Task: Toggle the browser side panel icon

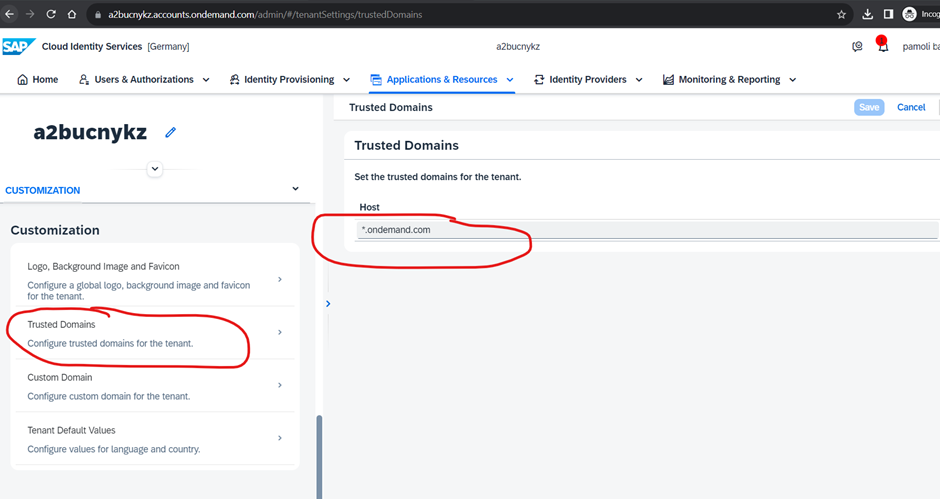Action: [x=888, y=14]
